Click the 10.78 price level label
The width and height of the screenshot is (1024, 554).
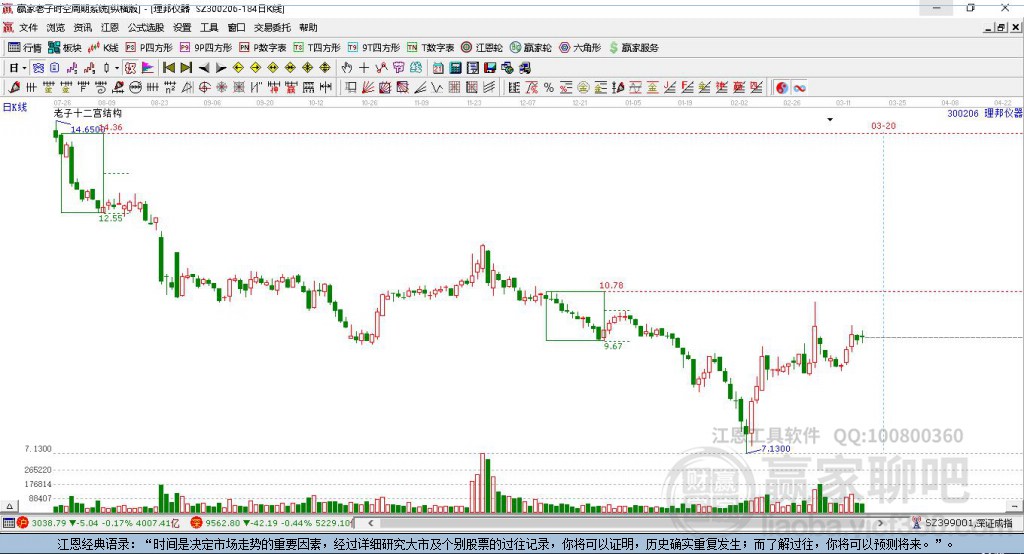point(611,285)
